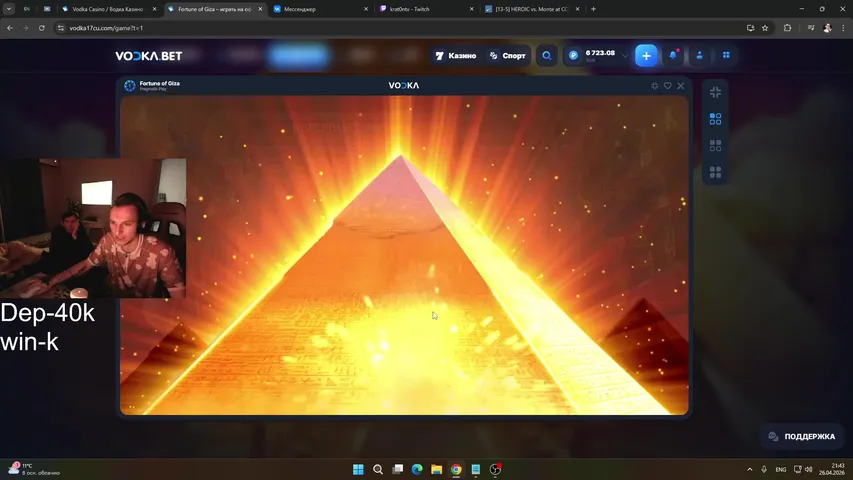853x480 pixels.
Task: Switch to the Vodka Casino browser tab
Action: [x=107, y=9]
